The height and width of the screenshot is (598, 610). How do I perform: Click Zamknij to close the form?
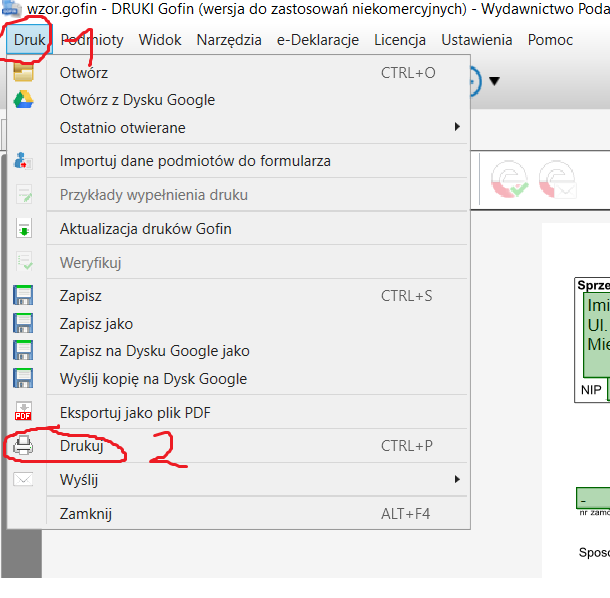tap(86, 513)
